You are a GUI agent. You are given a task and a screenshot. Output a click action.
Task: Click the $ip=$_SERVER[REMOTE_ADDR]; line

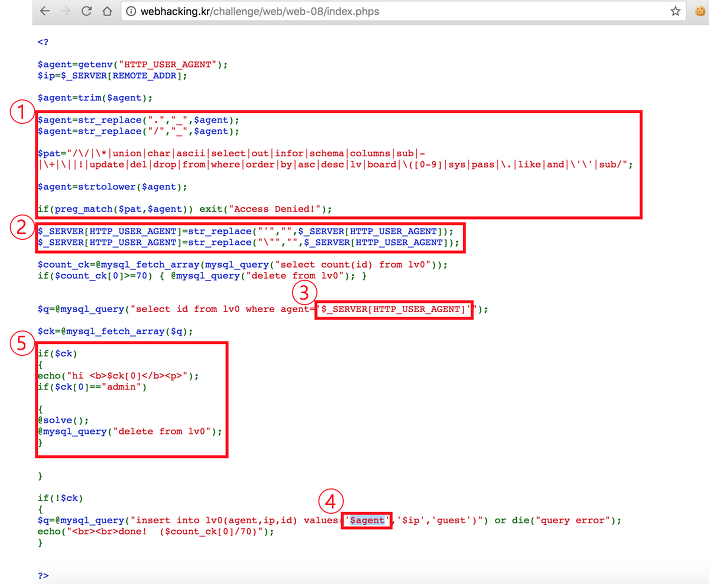pyautogui.click(x=112, y=76)
